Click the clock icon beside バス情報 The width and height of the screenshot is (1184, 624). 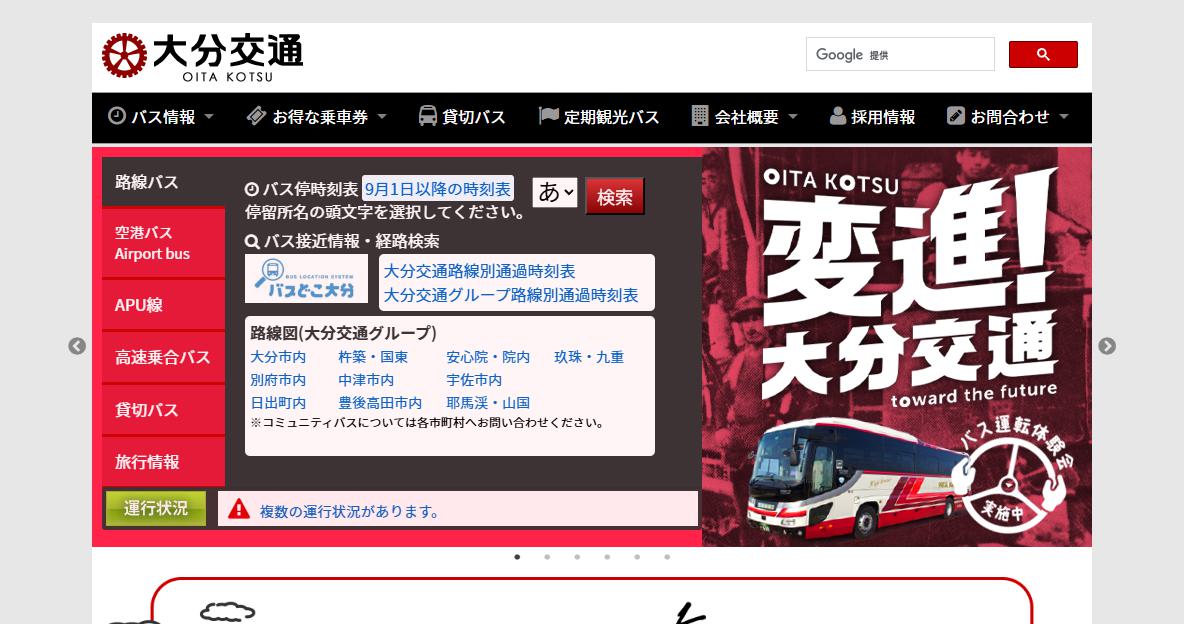click(116, 116)
